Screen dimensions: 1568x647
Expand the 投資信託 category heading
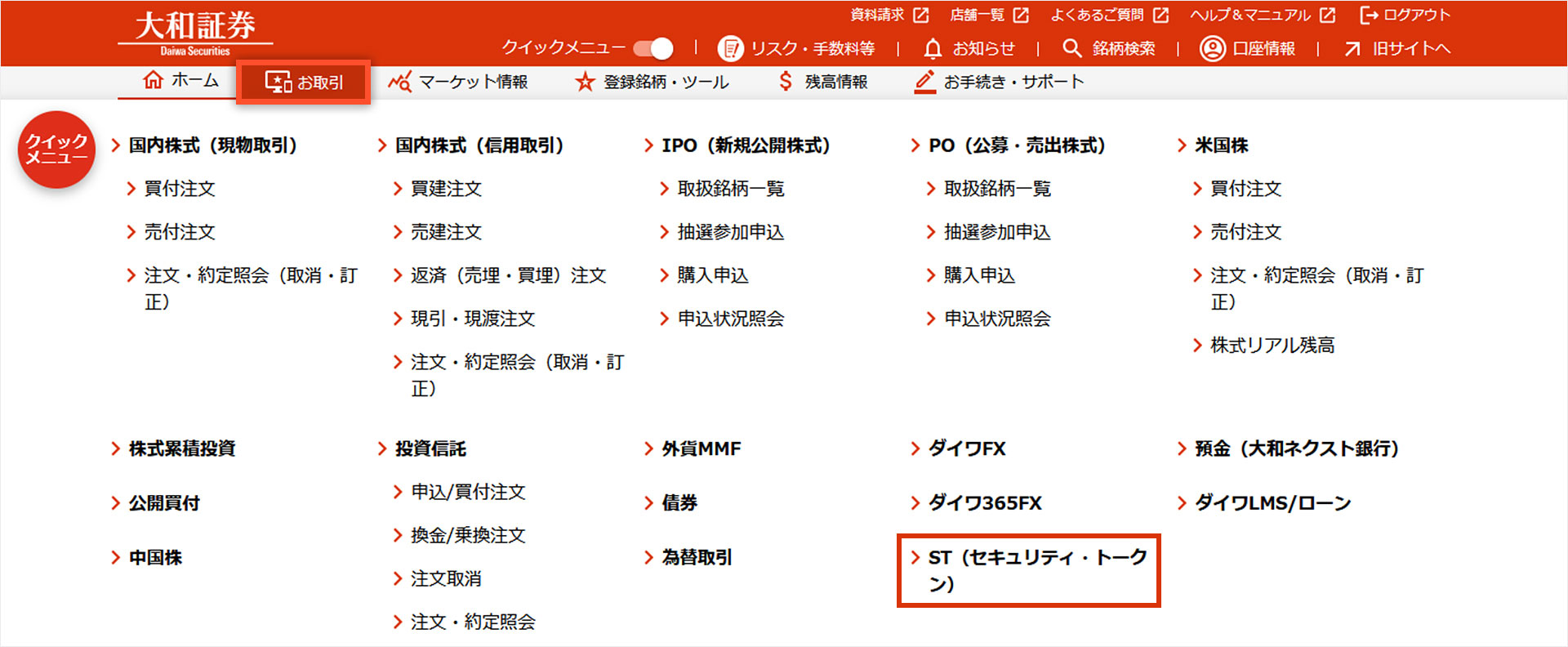coord(430,448)
